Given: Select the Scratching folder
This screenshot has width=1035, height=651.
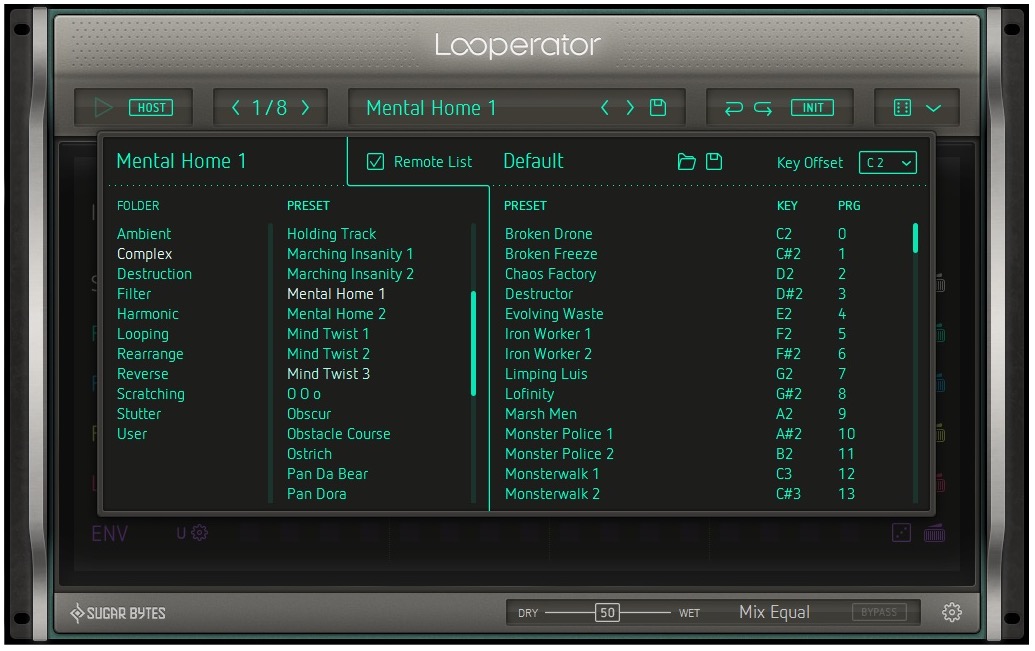Looking at the screenshot, I should (x=151, y=394).
